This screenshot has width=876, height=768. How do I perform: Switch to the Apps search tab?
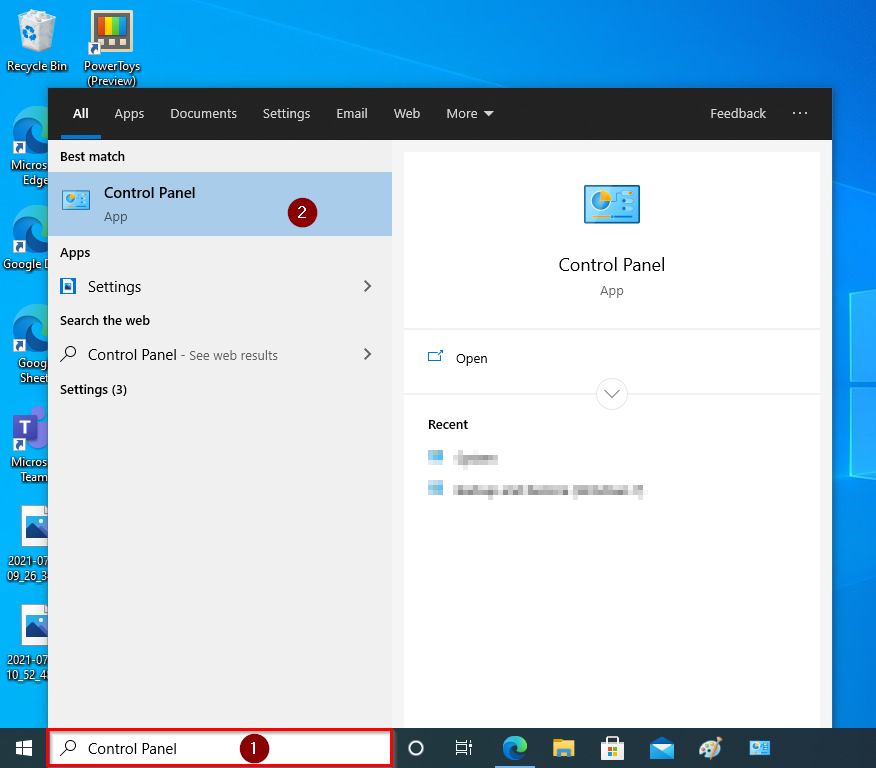click(129, 114)
